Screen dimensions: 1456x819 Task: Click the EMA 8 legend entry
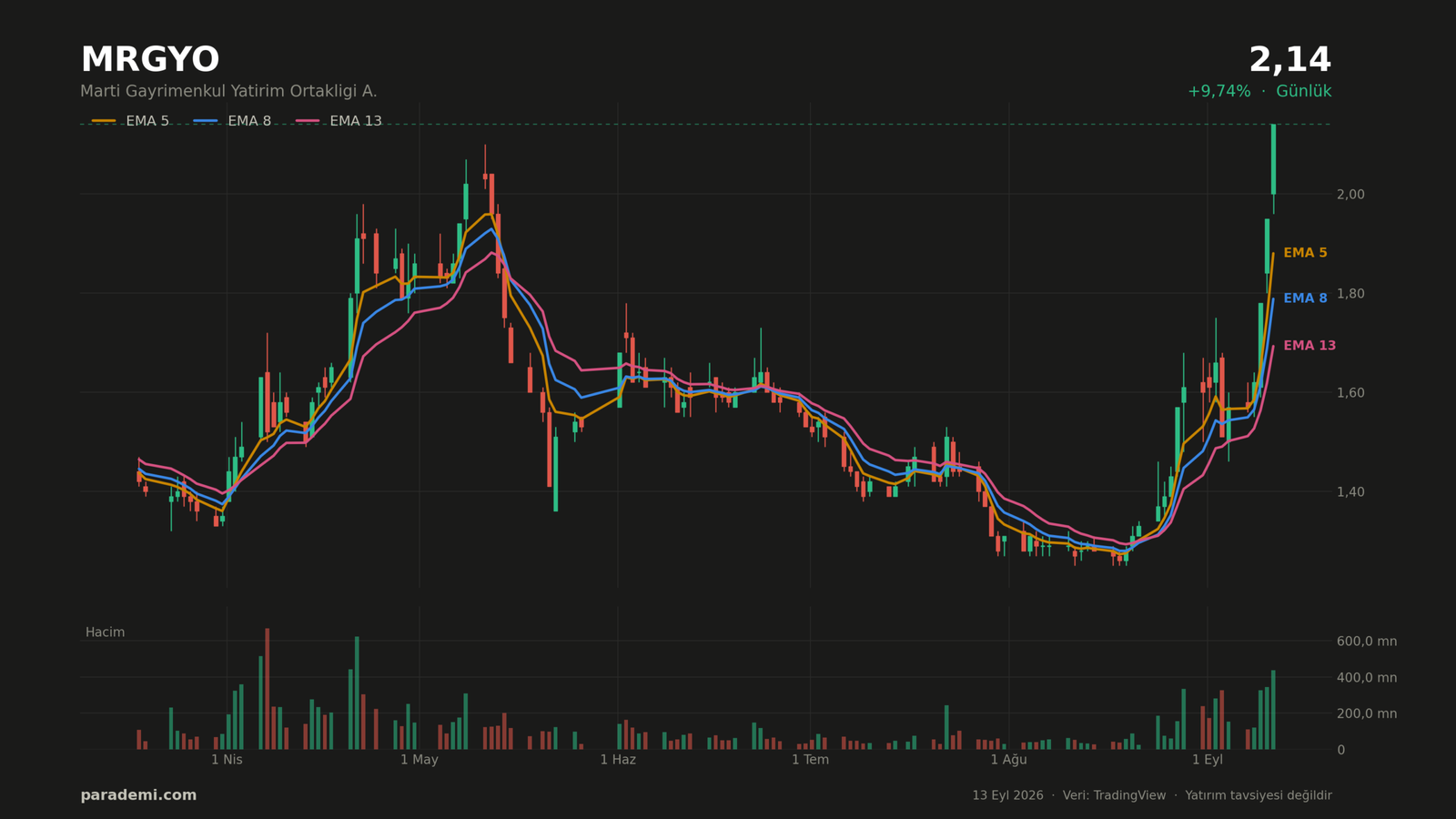(x=232, y=121)
